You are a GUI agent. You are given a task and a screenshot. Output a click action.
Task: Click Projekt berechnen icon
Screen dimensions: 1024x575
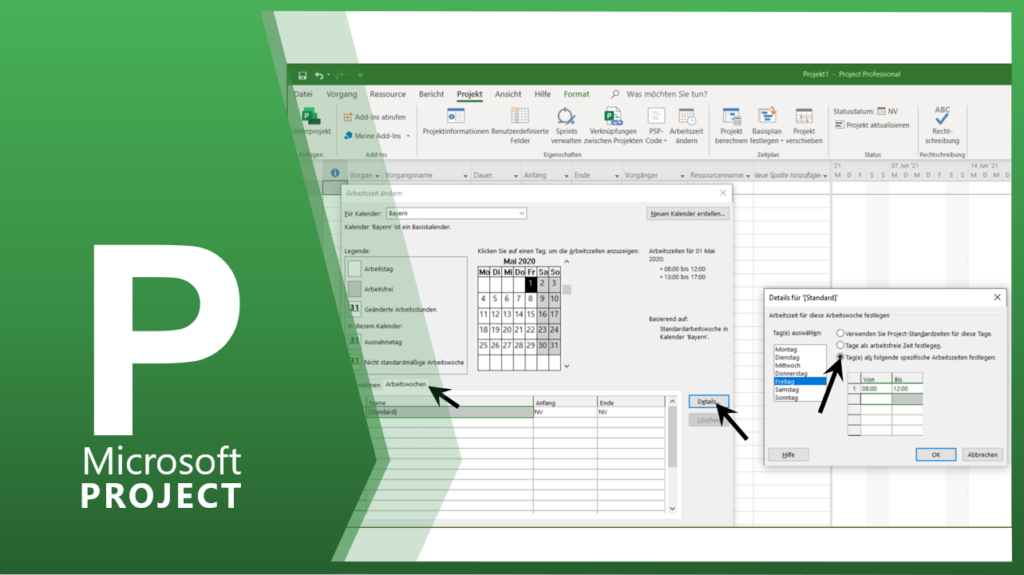(x=731, y=116)
